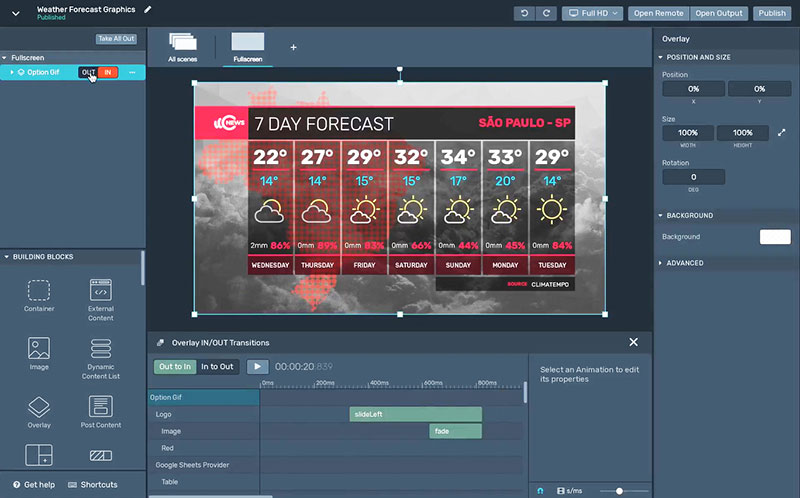800x498 pixels.
Task: Select the Container building block
Action: click(x=39, y=296)
